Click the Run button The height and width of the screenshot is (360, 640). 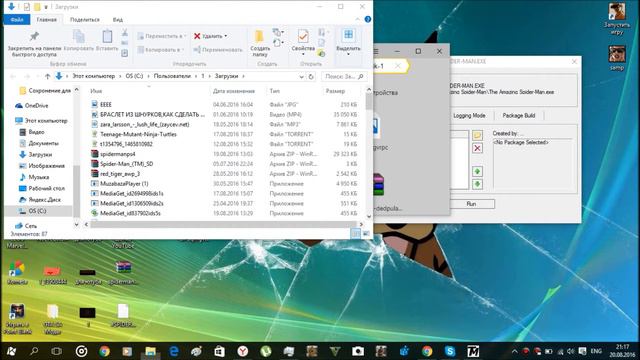[471, 204]
